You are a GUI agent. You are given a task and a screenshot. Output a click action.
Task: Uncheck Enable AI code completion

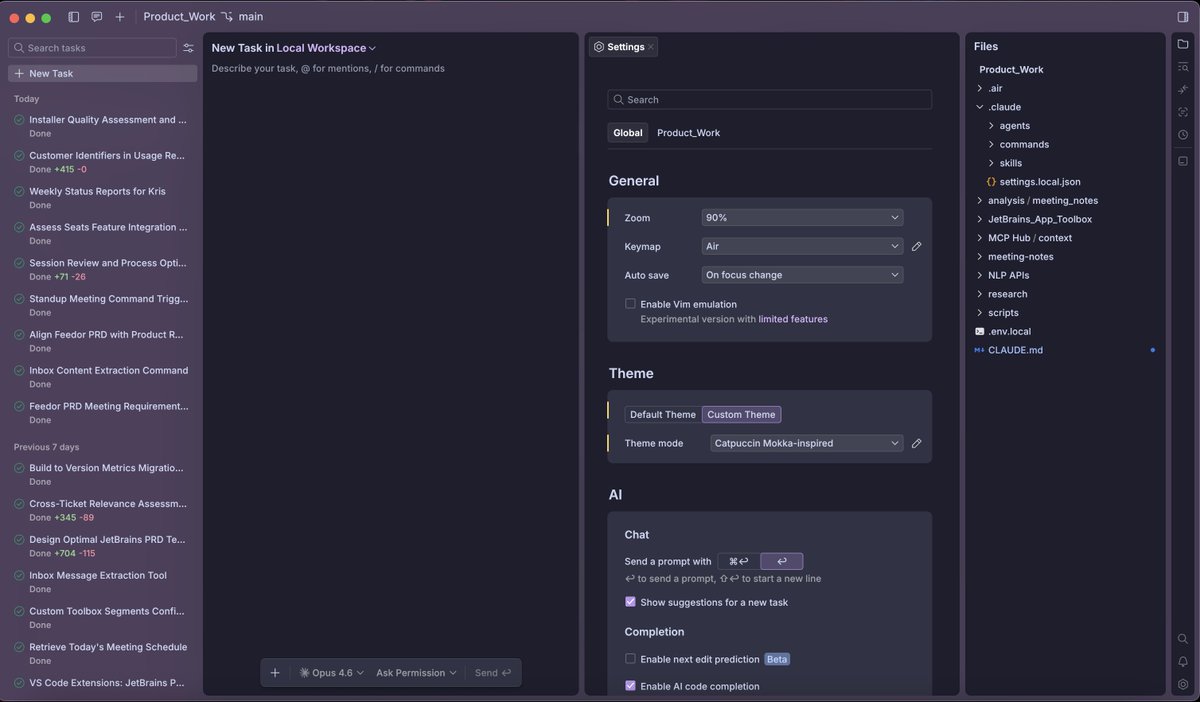tap(630, 686)
